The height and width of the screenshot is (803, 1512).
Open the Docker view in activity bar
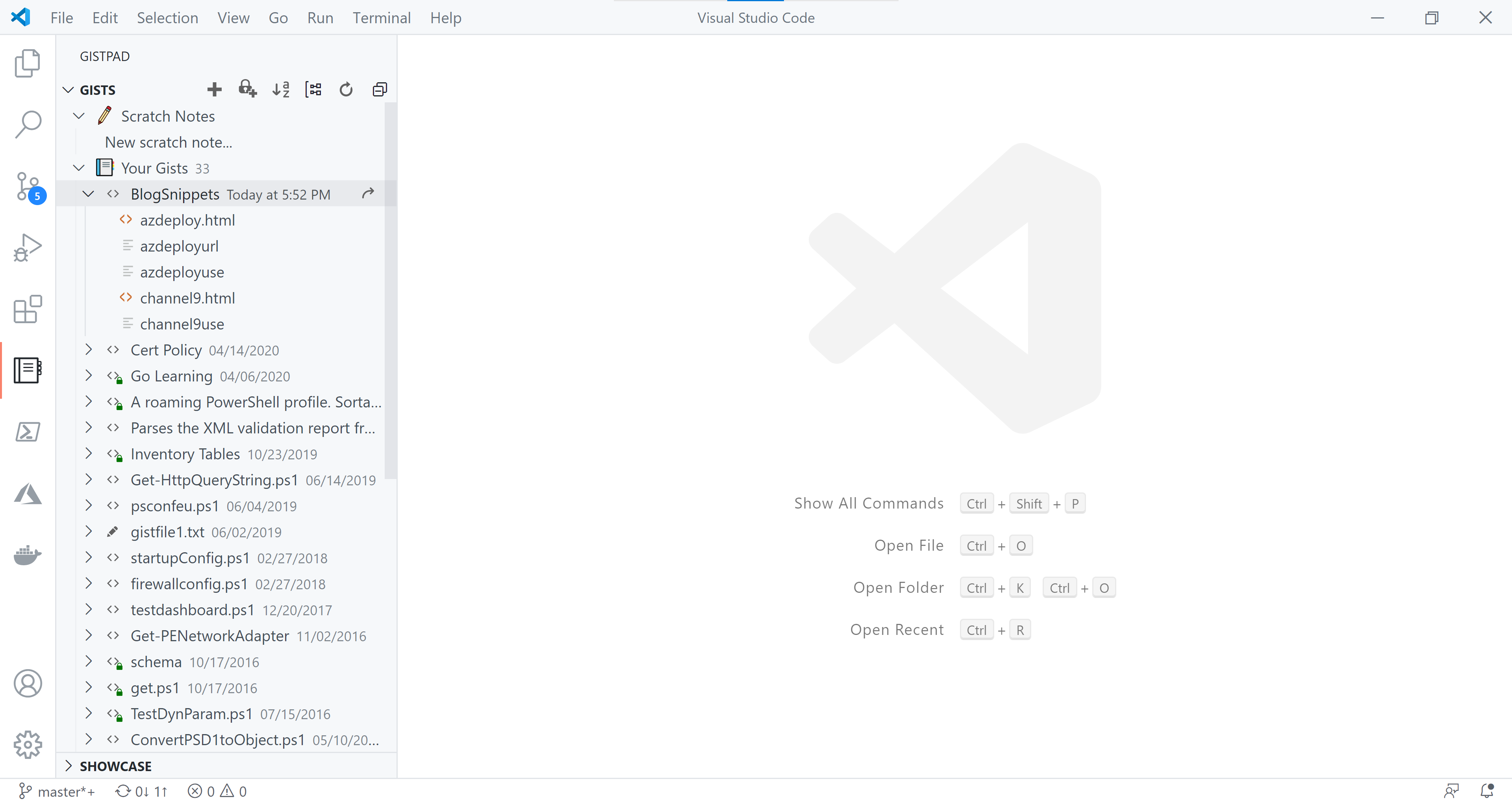pyautogui.click(x=28, y=555)
